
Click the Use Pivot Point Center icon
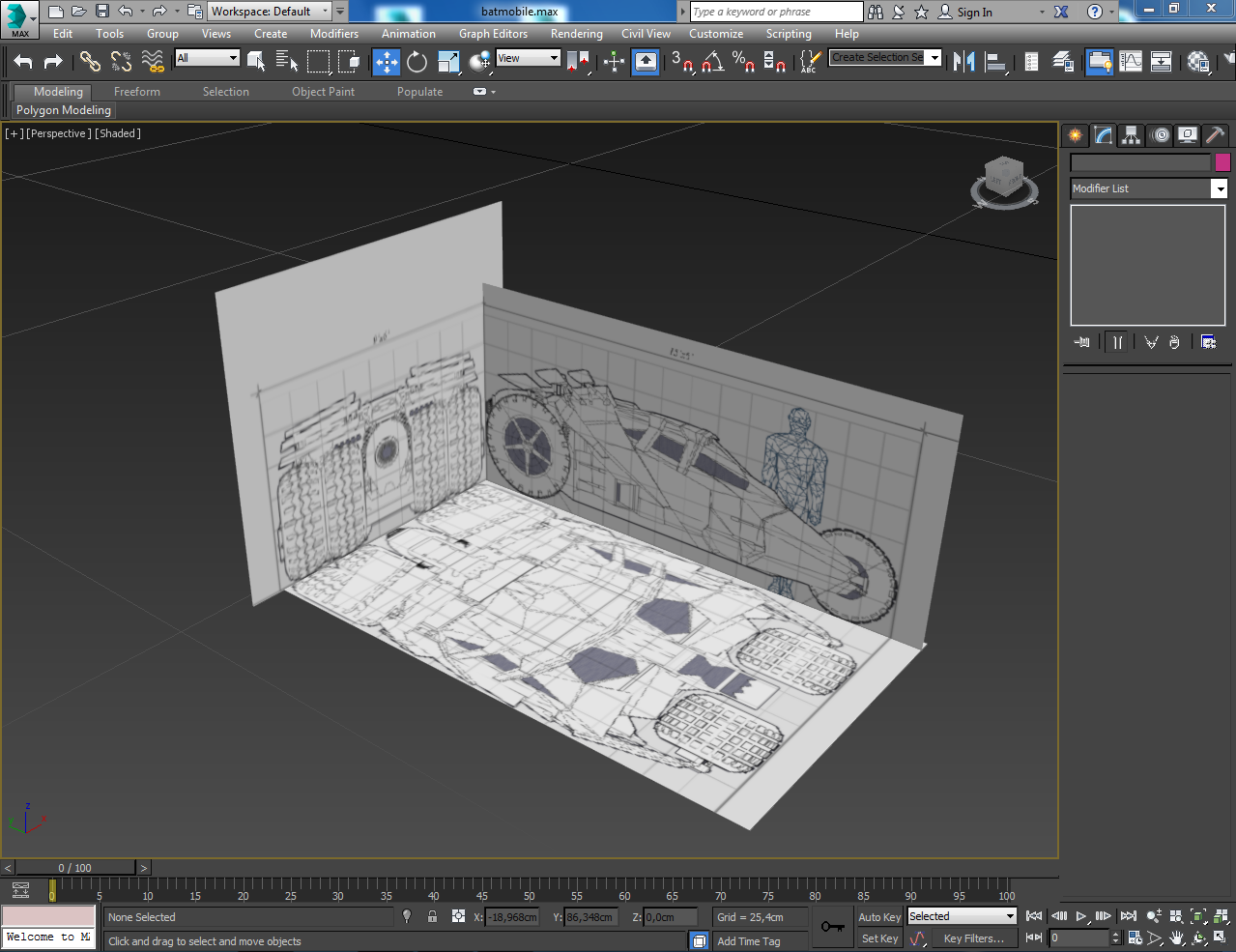(578, 62)
